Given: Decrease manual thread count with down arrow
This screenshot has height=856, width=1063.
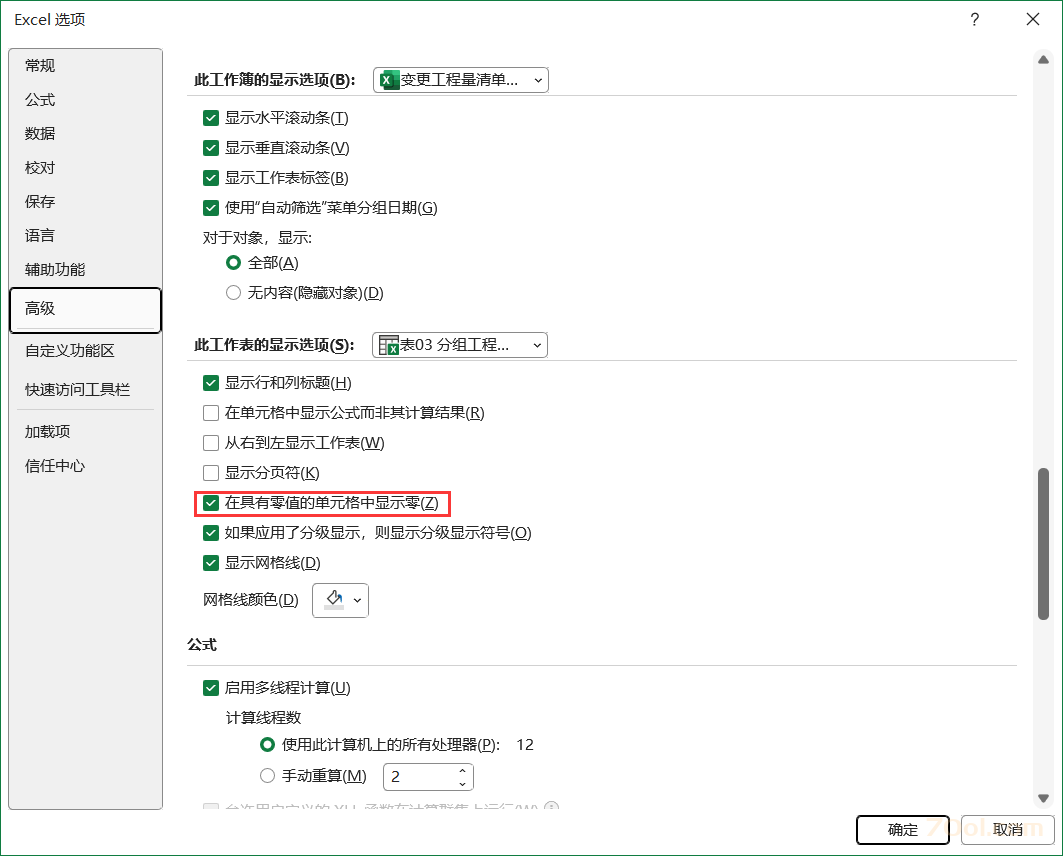Looking at the screenshot, I should (x=462, y=783).
